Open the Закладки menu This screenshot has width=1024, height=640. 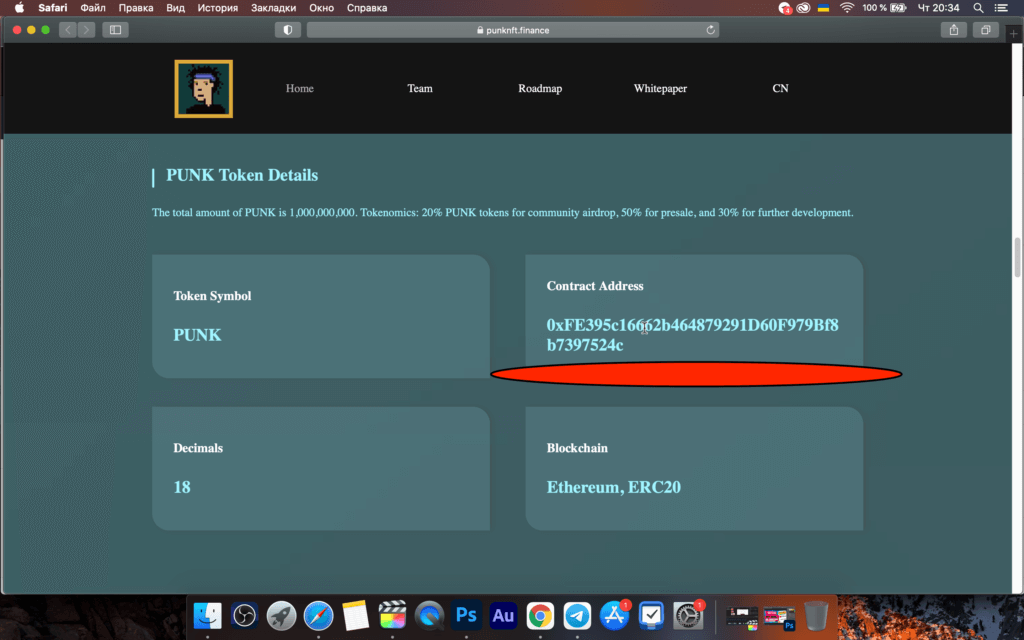pyautogui.click(x=273, y=8)
